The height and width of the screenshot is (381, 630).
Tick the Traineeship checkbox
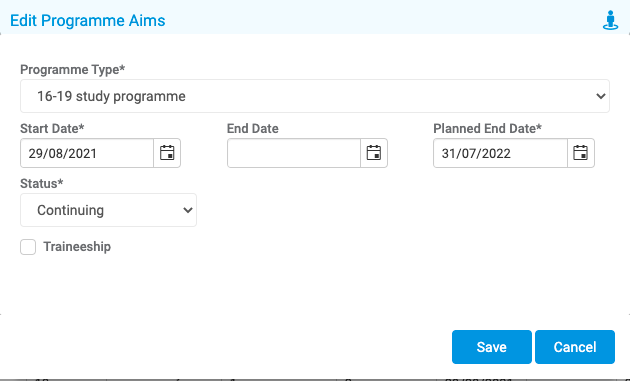pos(28,247)
